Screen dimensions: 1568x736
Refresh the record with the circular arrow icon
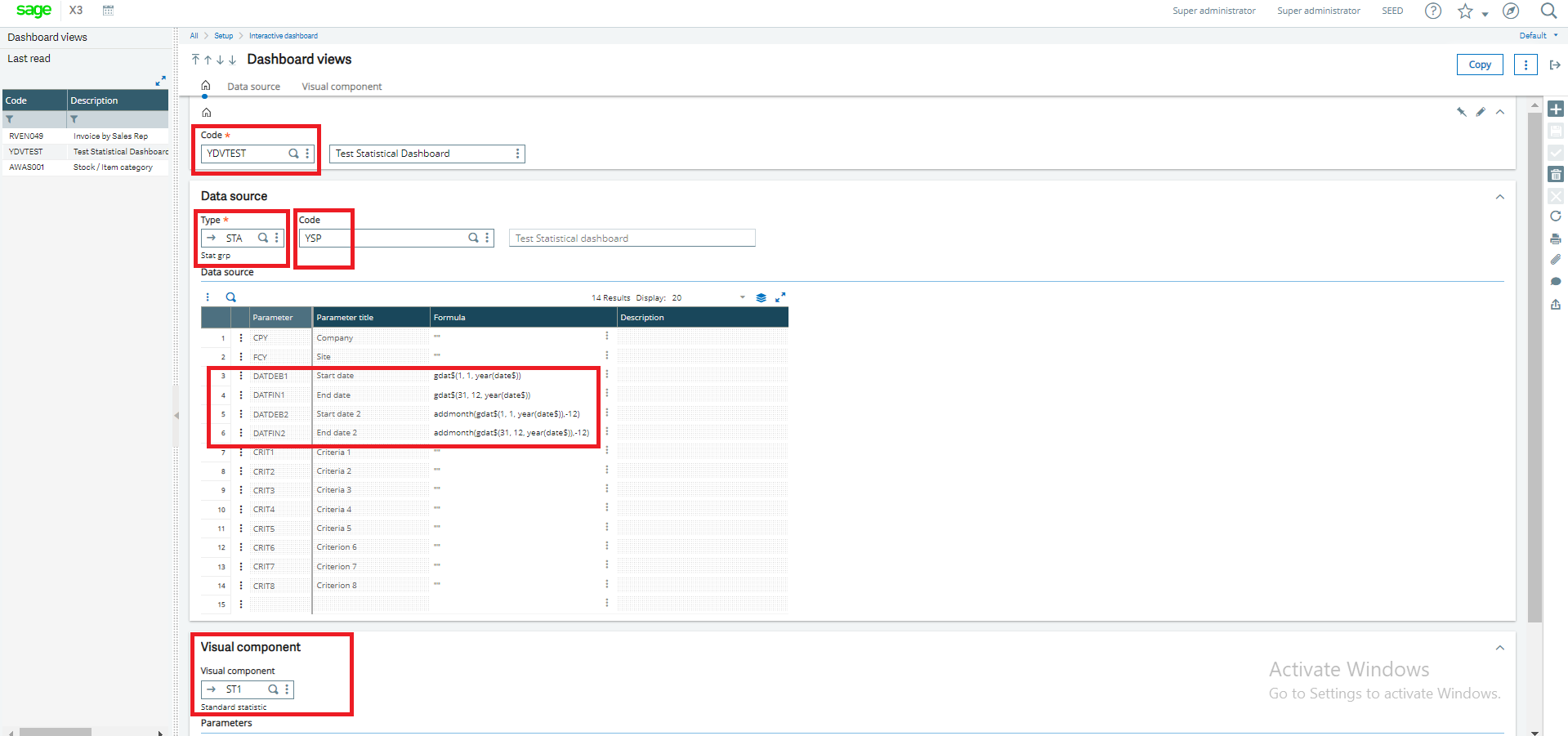1556,216
